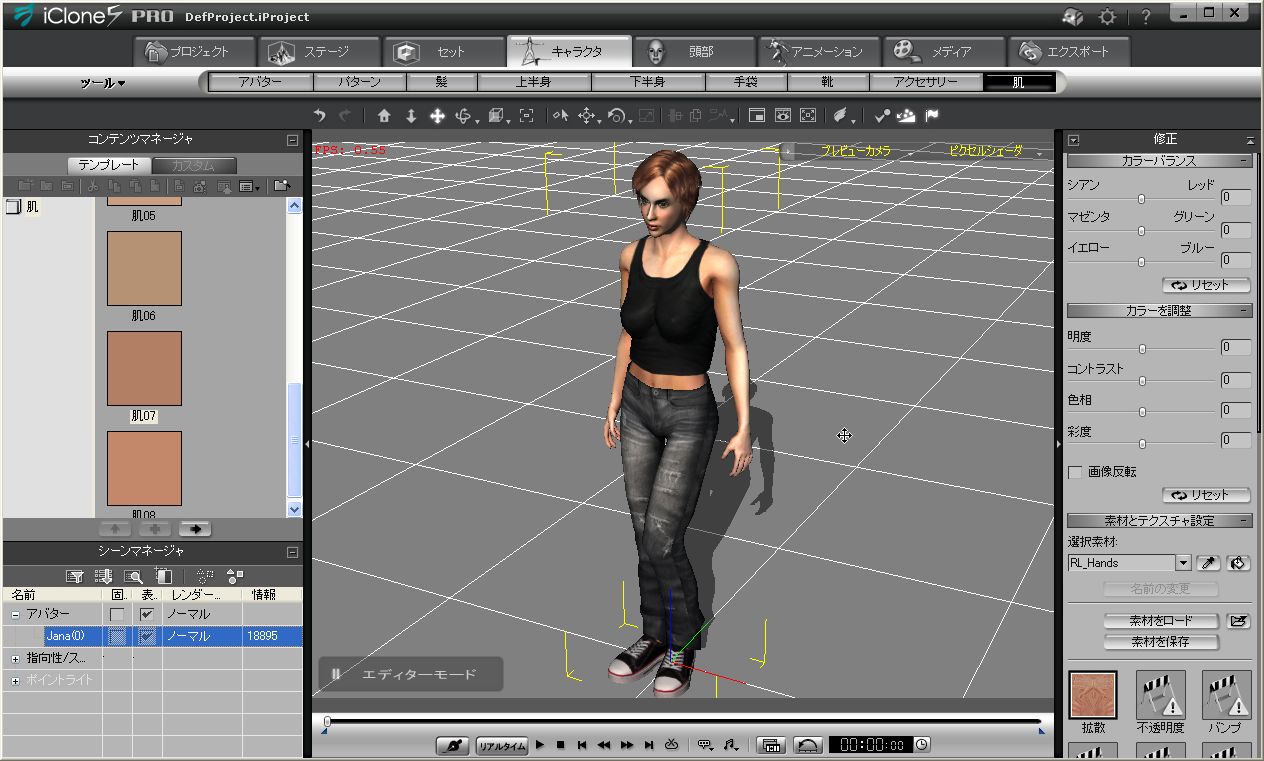
Task: Open the gear preferences icon in title bar
Action: [1107, 17]
